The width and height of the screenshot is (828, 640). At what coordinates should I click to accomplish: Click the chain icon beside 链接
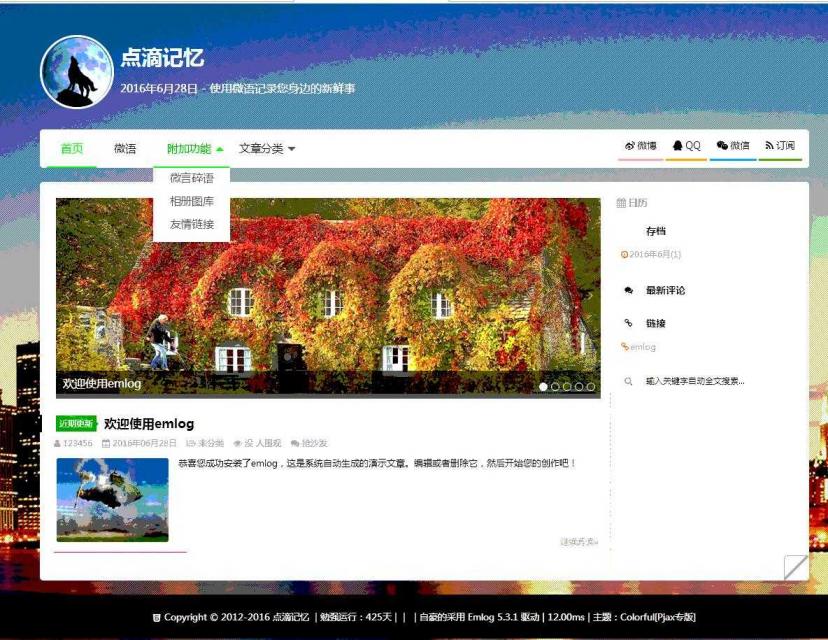[628, 323]
